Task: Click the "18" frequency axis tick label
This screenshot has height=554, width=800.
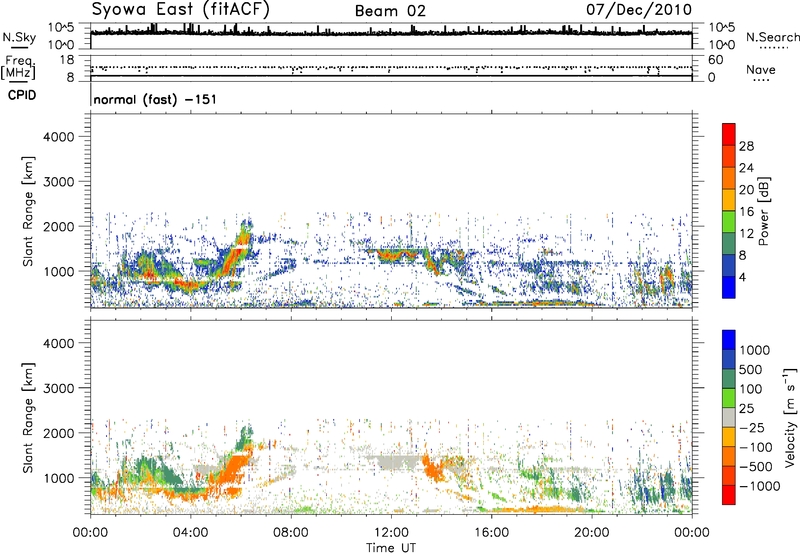Action: (67, 60)
